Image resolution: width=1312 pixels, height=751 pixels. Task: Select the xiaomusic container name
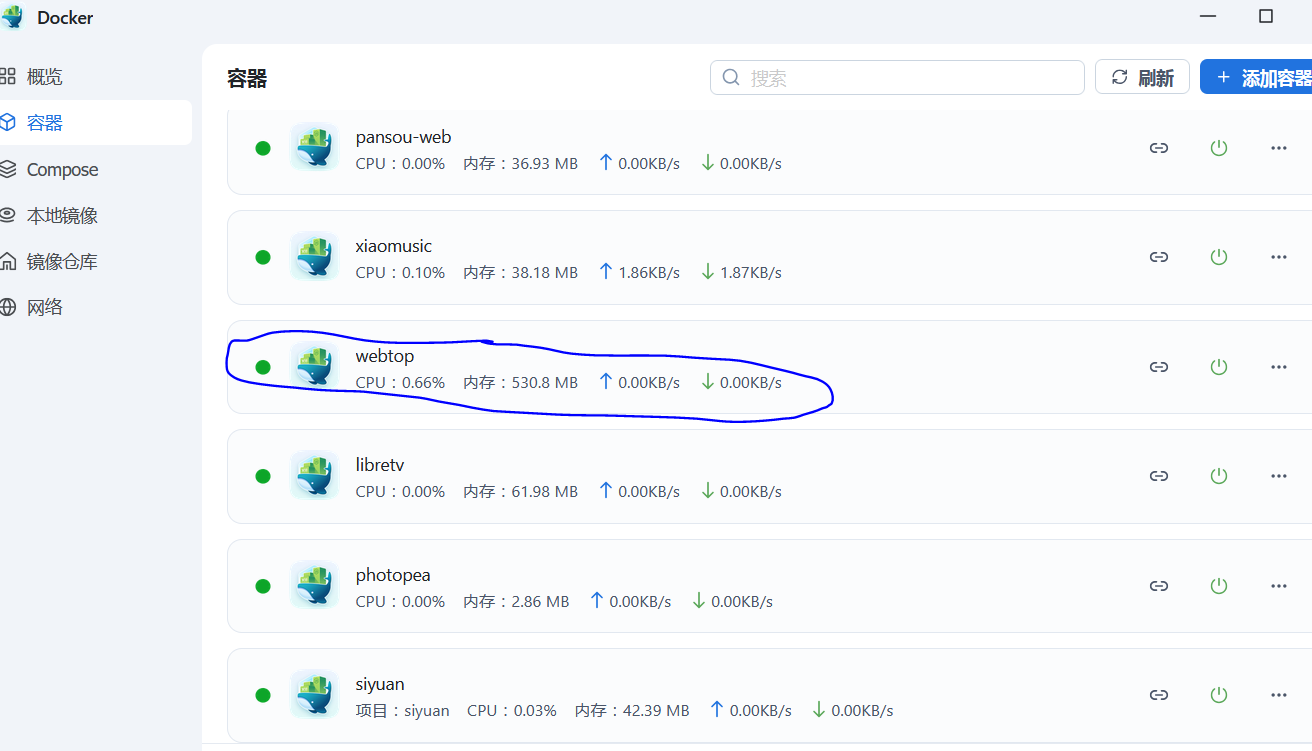pos(394,246)
